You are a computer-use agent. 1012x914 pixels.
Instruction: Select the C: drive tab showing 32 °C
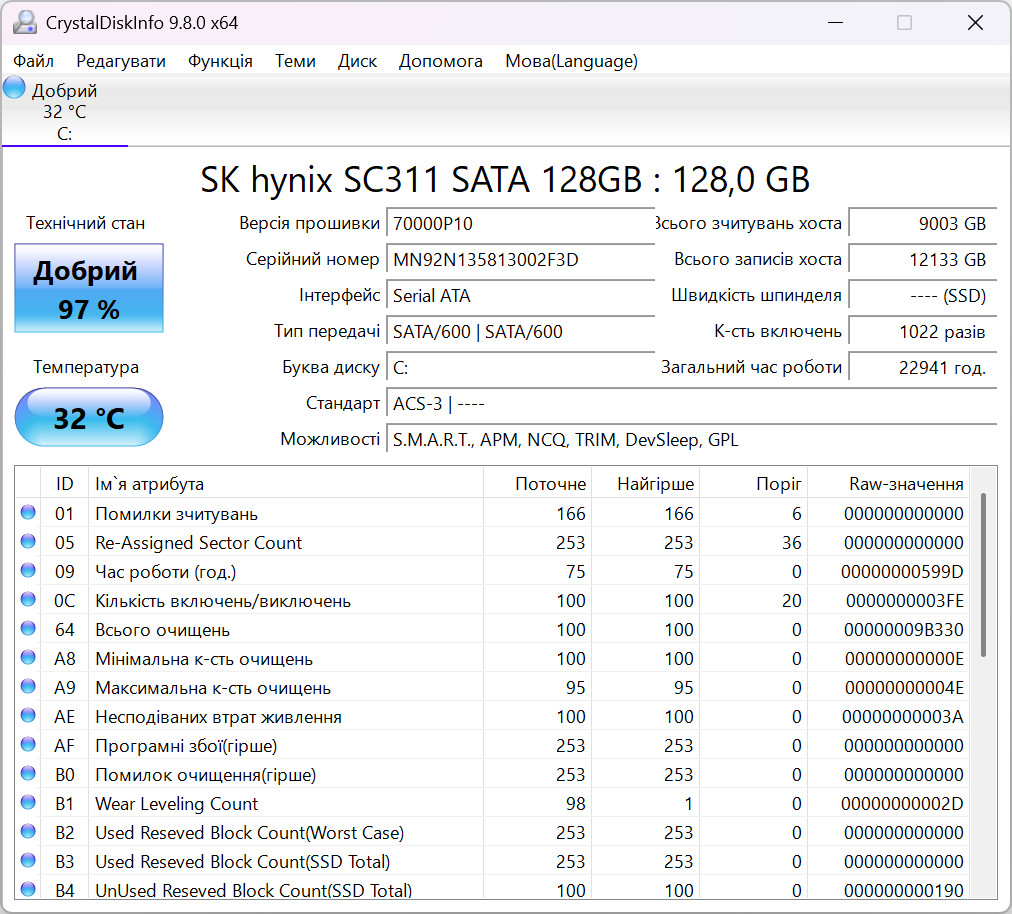[65, 111]
